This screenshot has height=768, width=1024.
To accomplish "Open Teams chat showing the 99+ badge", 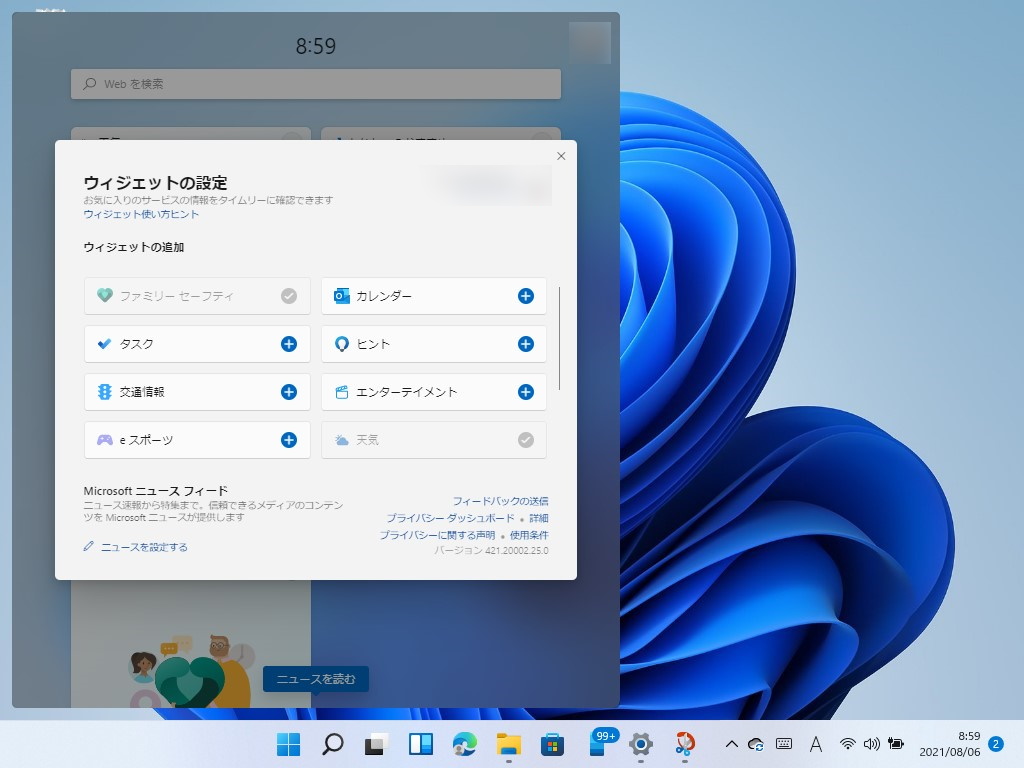I will pyautogui.click(x=595, y=744).
